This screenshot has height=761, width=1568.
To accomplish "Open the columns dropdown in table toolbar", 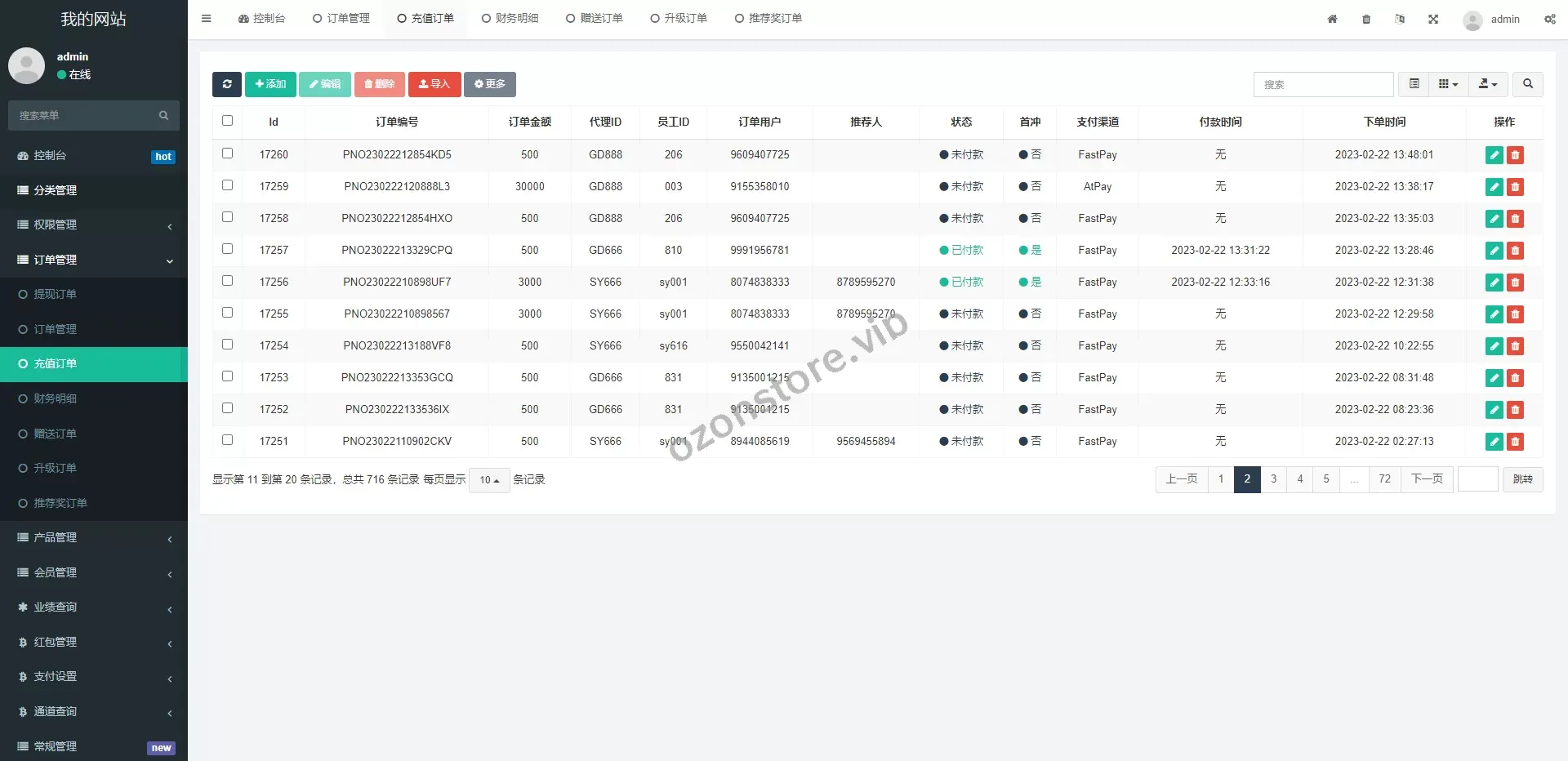I will point(1448,84).
